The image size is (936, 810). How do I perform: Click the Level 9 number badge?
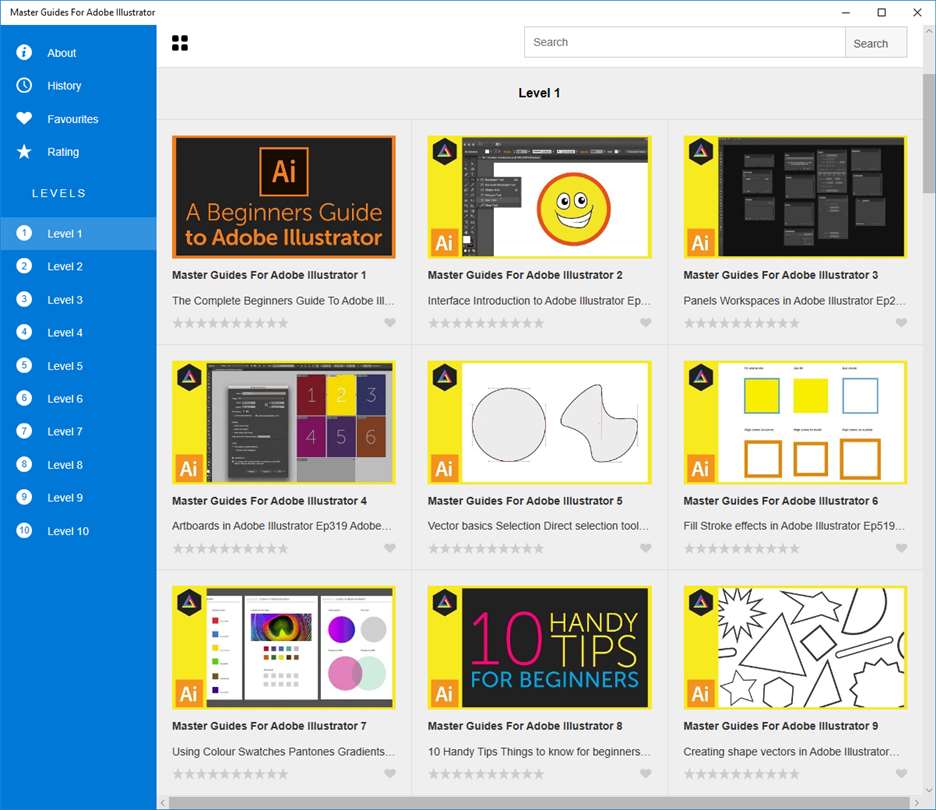(x=24, y=497)
